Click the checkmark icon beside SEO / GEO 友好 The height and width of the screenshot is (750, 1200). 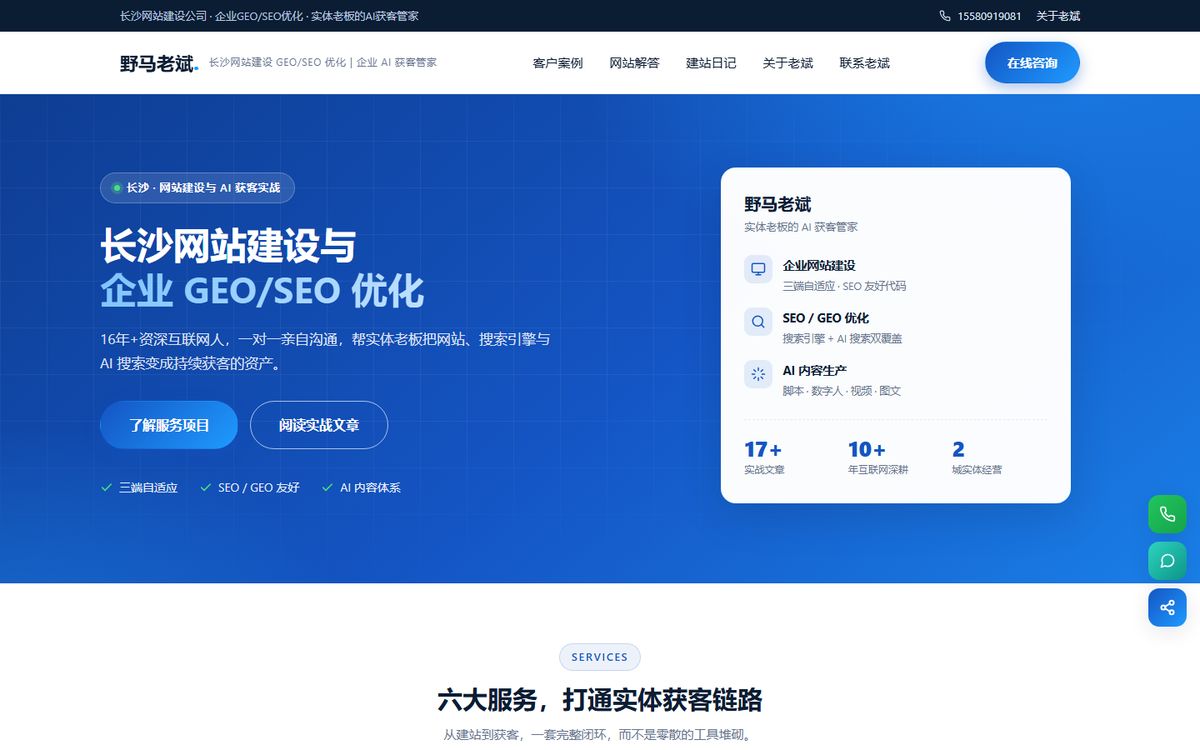pyautogui.click(x=205, y=488)
